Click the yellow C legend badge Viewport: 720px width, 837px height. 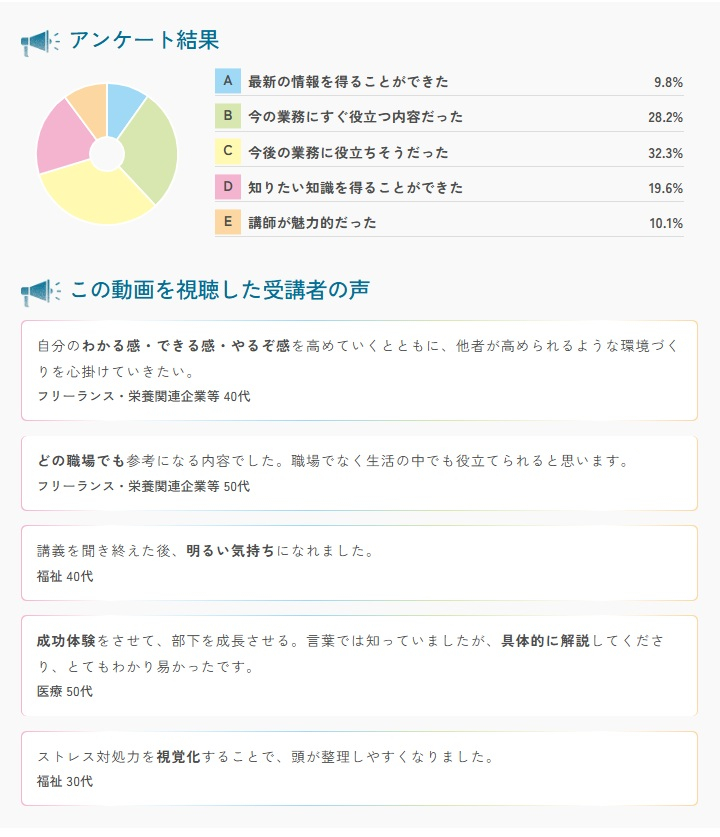228,151
